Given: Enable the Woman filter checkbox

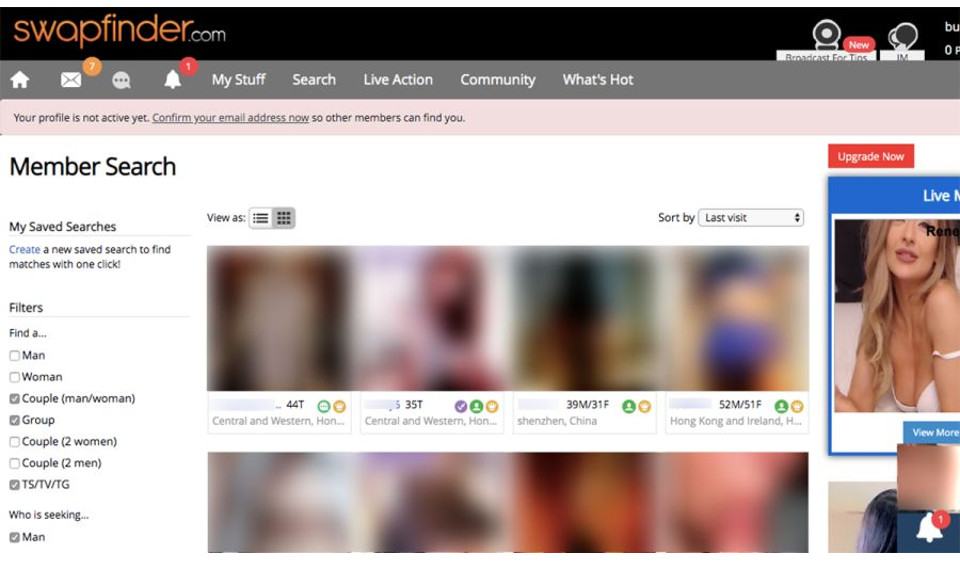Looking at the screenshot, I should [15, 377].
